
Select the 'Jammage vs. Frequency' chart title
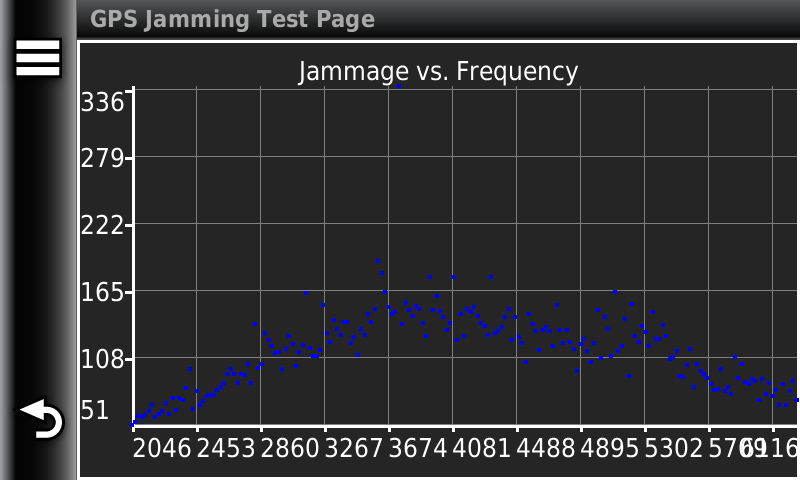pyautogui.click(x=438, y=71)
